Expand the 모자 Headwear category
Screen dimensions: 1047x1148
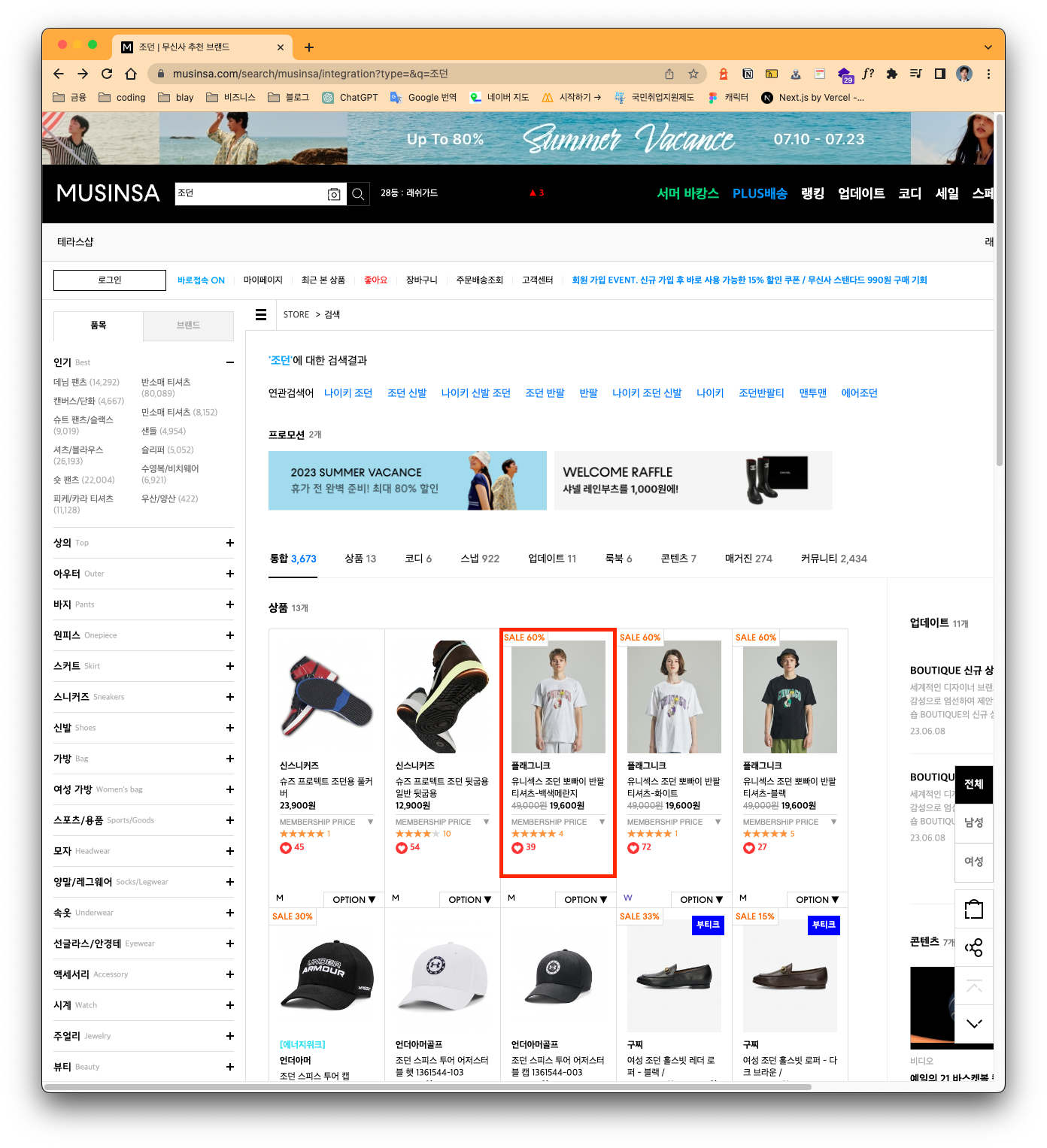point(230,851)
